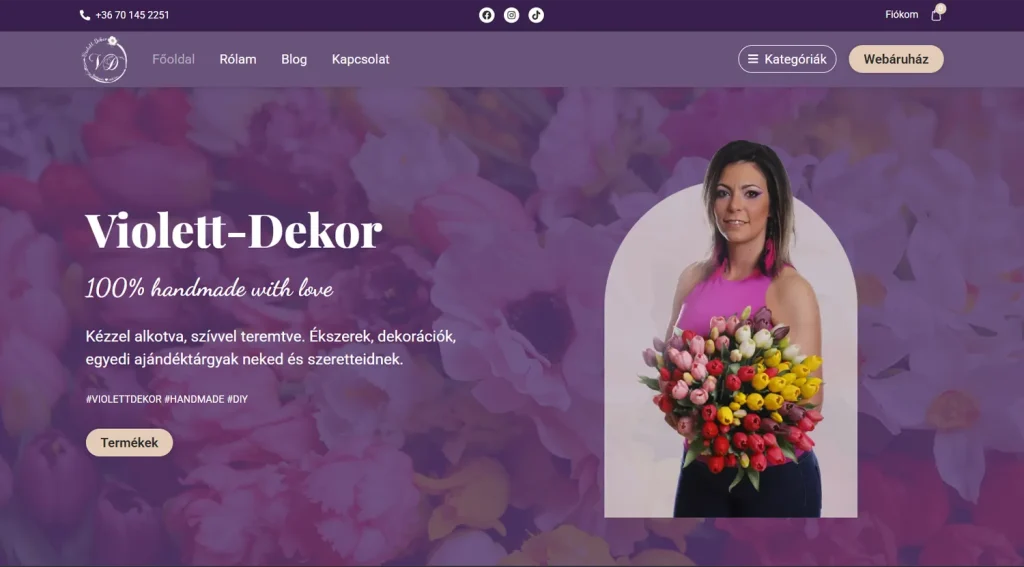Navigate to the Blog page
Screen dimensions: 1024x567
point(294,59)
